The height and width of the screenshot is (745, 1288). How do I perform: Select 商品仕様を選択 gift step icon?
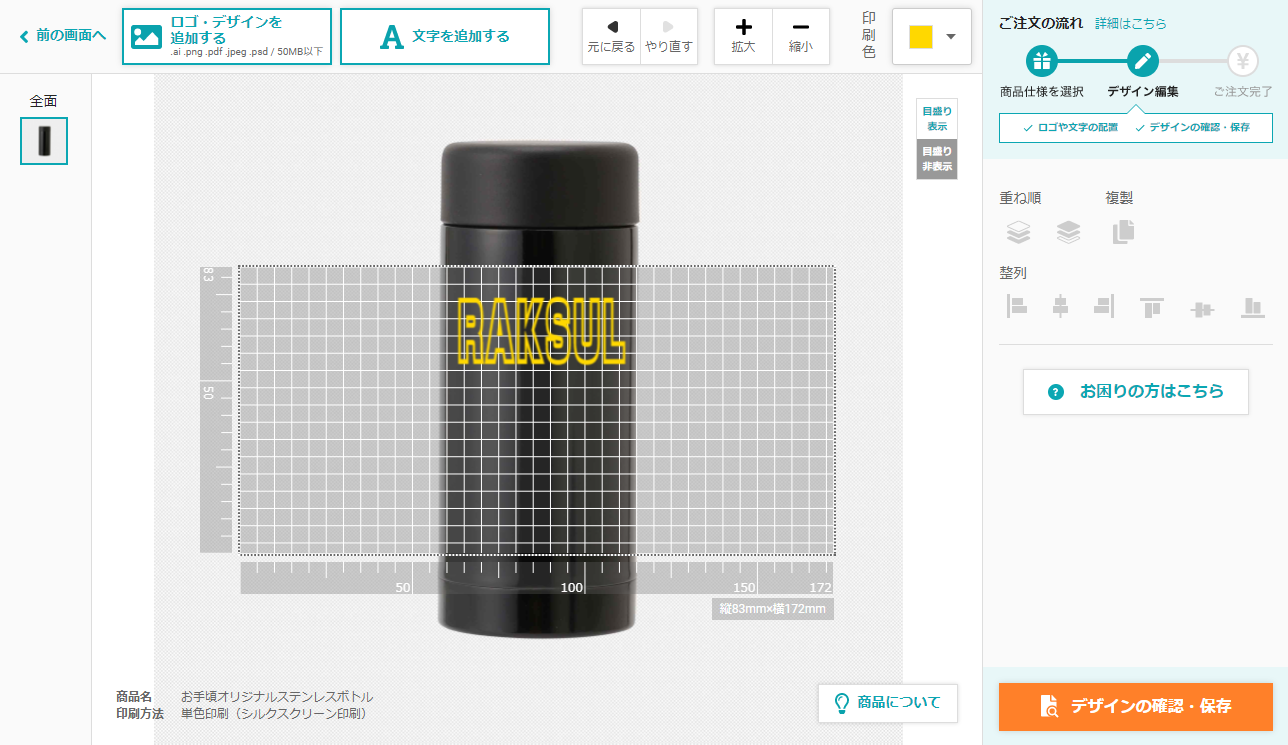(x=1042, y=61)
